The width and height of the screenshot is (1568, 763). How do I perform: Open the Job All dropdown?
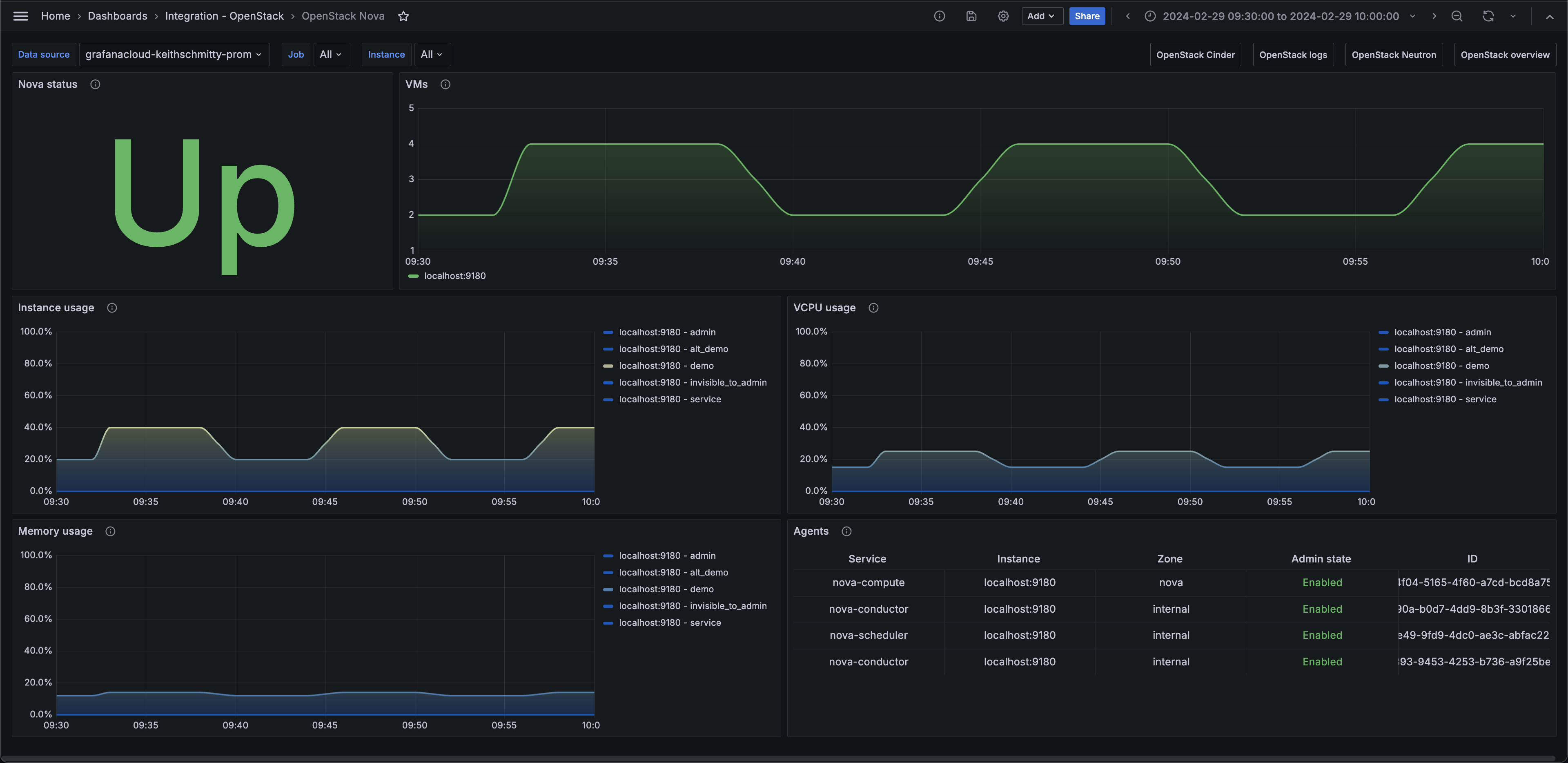[x=331, y=54]
